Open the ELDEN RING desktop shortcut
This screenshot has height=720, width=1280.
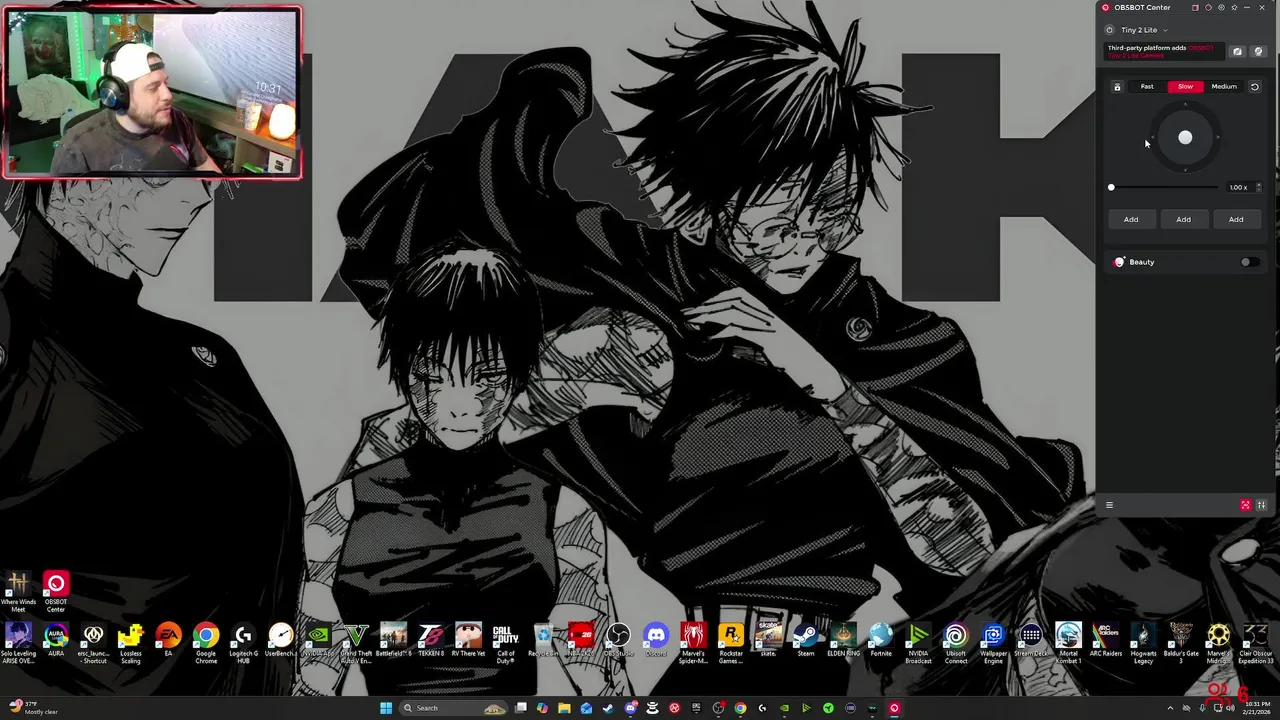[843, 640]
